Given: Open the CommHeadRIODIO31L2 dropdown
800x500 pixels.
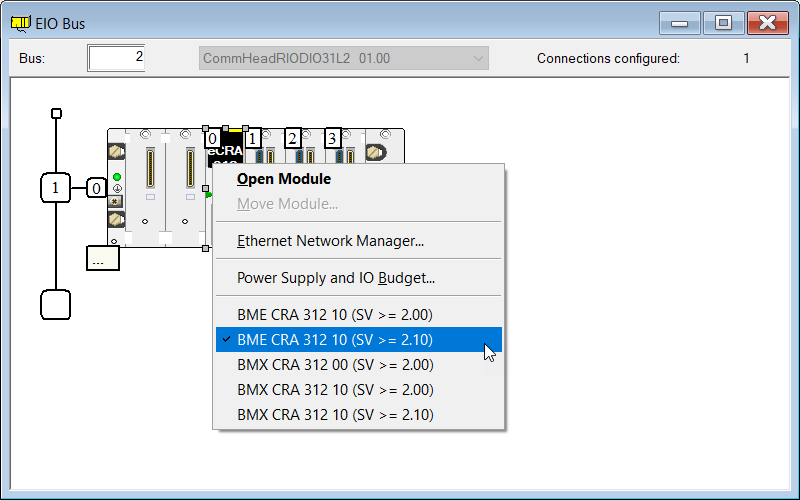Looking at the screenshot, I should point(343,58).
